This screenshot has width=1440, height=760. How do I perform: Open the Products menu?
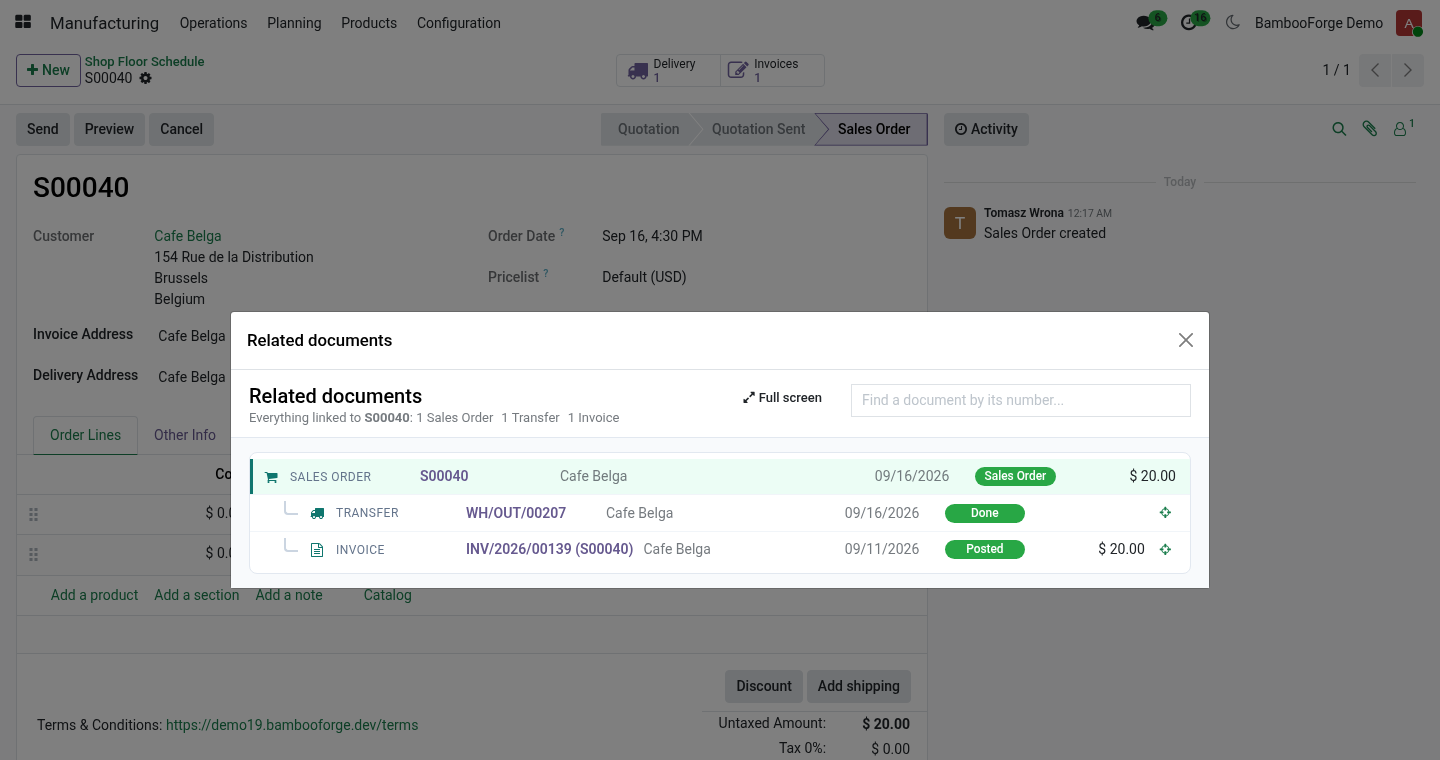pyautogui.click(x=369, y=23)
